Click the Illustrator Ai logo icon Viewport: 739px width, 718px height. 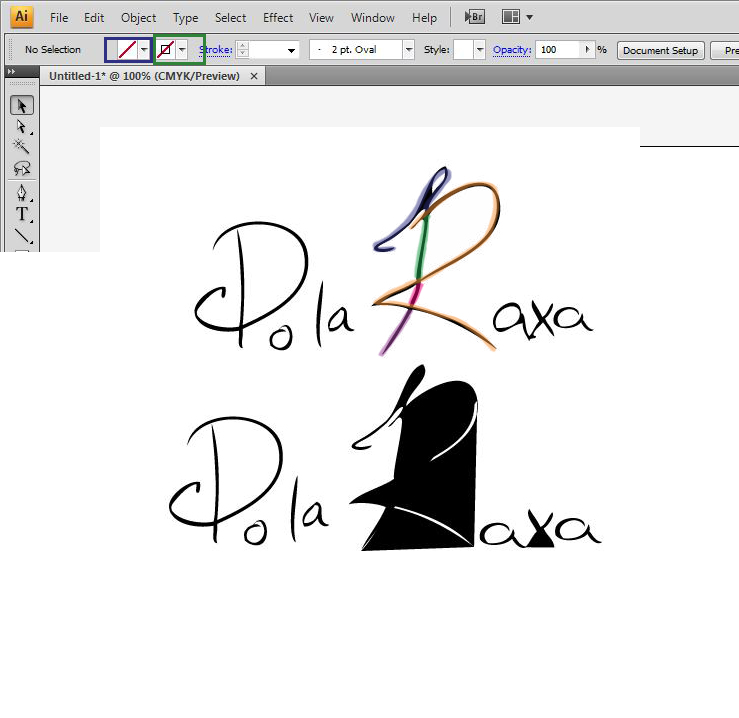(21, 17)
